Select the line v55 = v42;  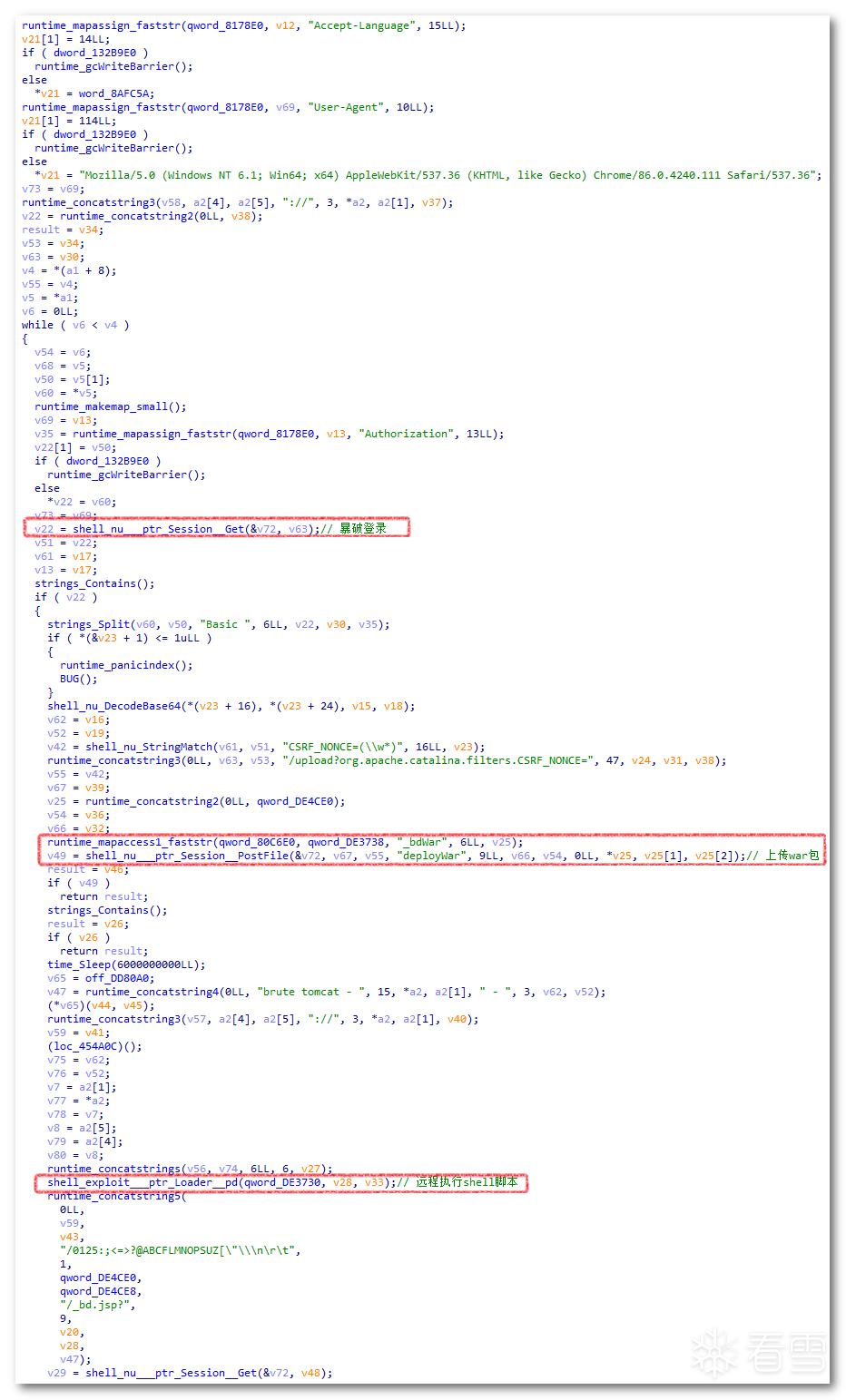click(x=79, y=774)
